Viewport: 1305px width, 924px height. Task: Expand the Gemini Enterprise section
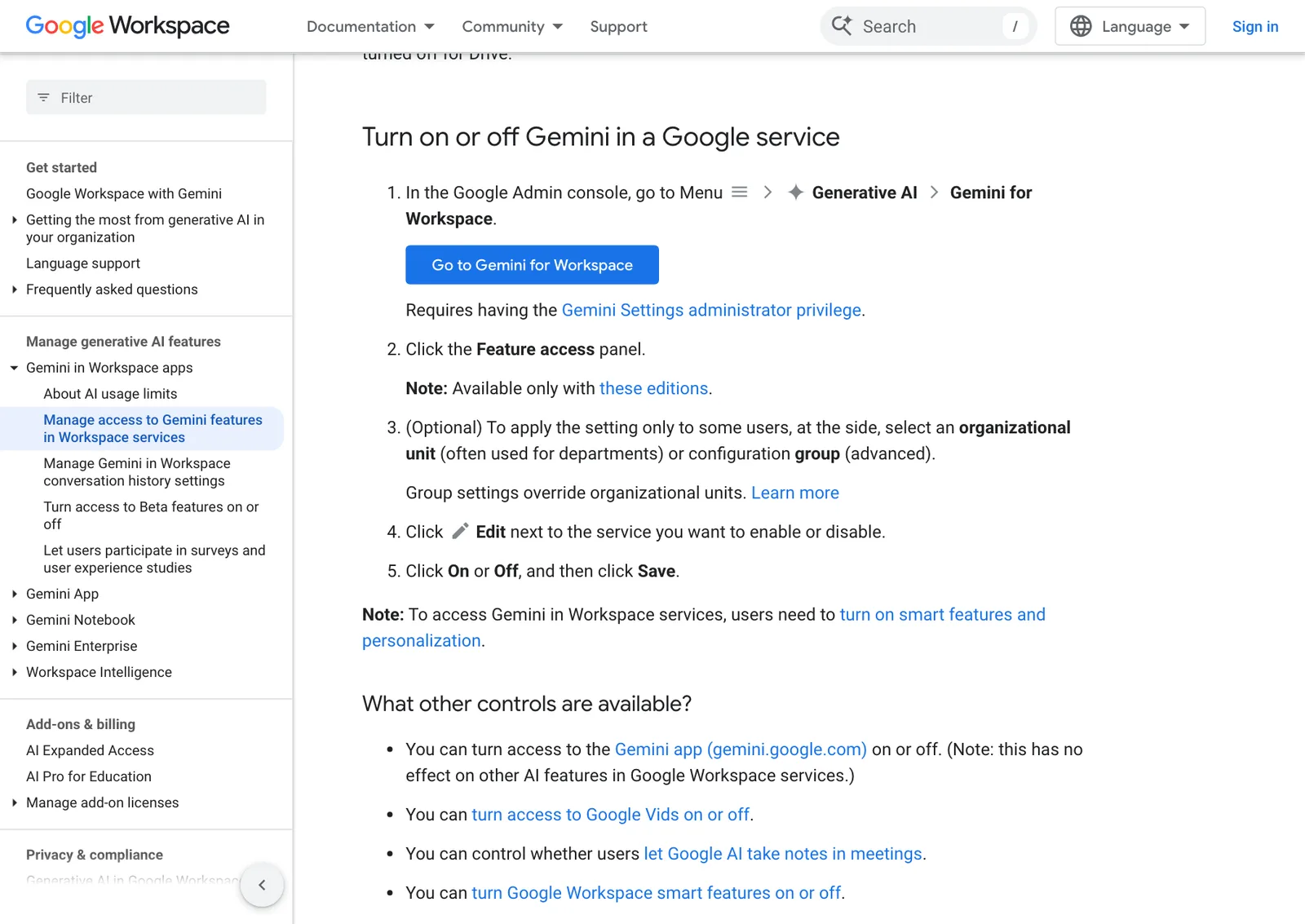15,647
